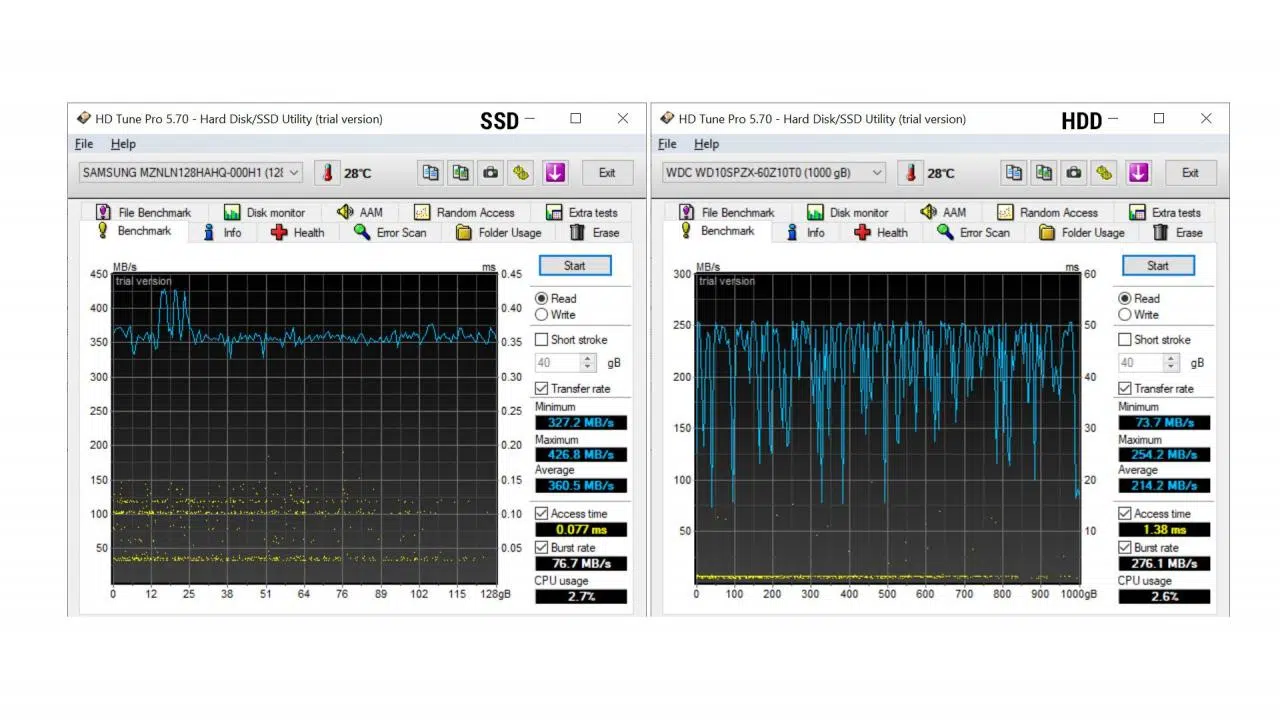This screenshot has width=1280, height=720.
Task: Open Folder Usage tab in SSD window
Action: pyautogui.click(x=498, y=233)
